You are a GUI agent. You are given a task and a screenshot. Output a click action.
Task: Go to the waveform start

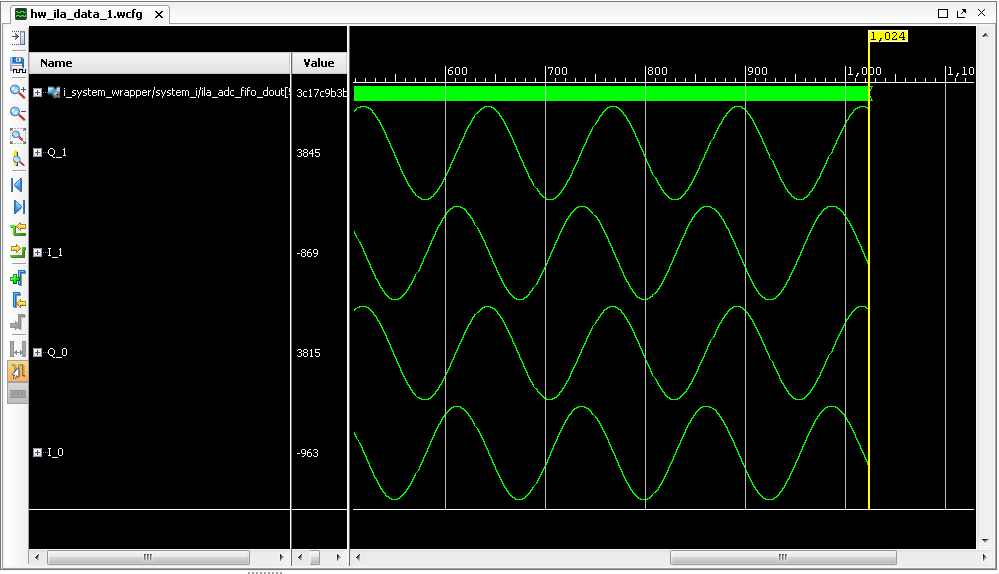click(18, 185)
